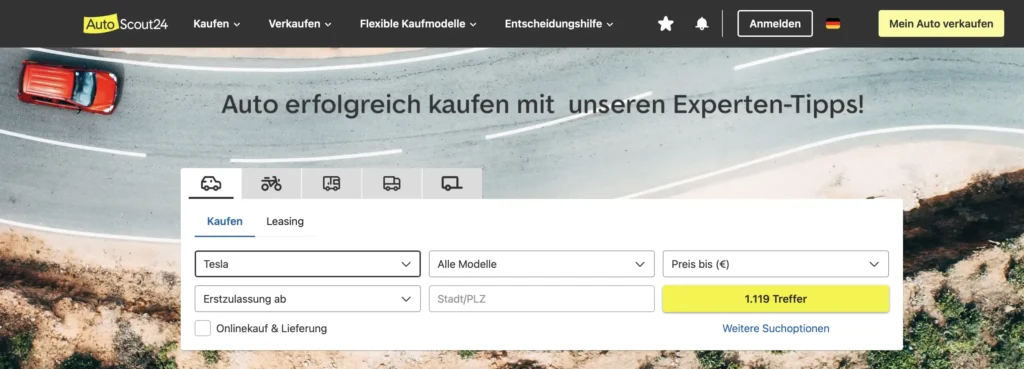Switch to the Leasing tab
Viewport: 1024px width, 369px height.
tap(285, 221)
